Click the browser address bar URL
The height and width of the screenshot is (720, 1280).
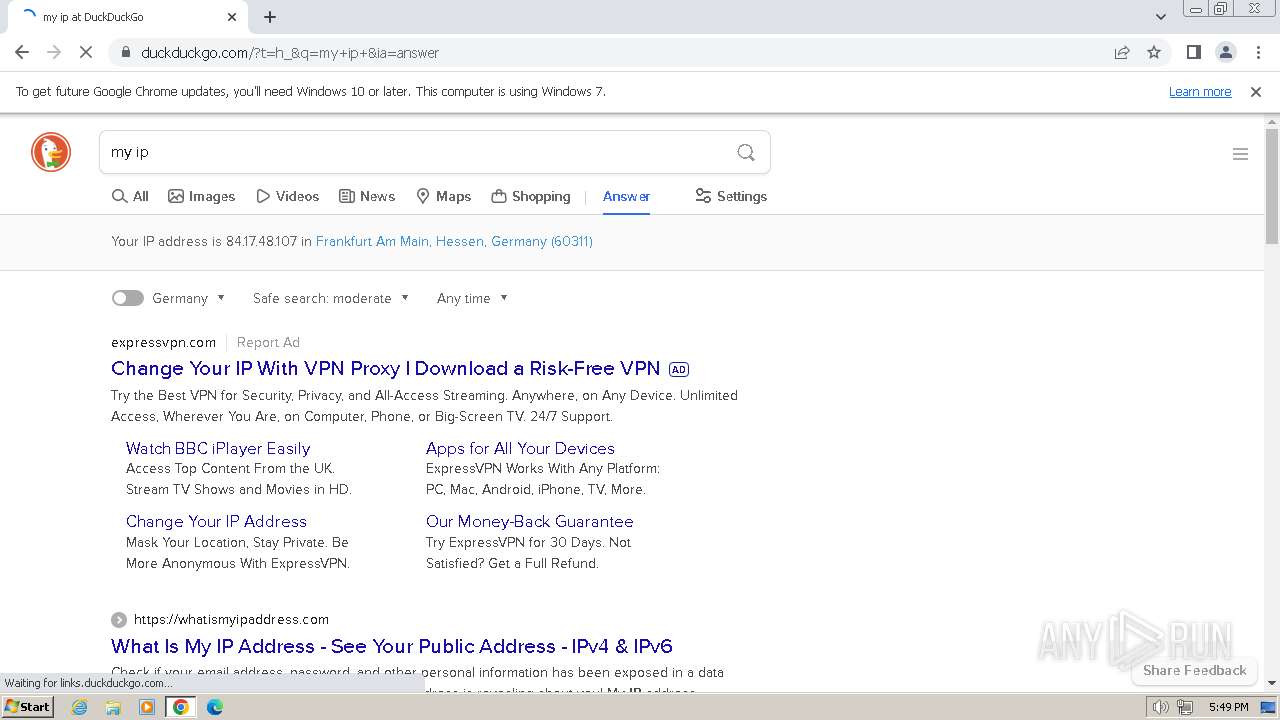[x=290, y=53]
